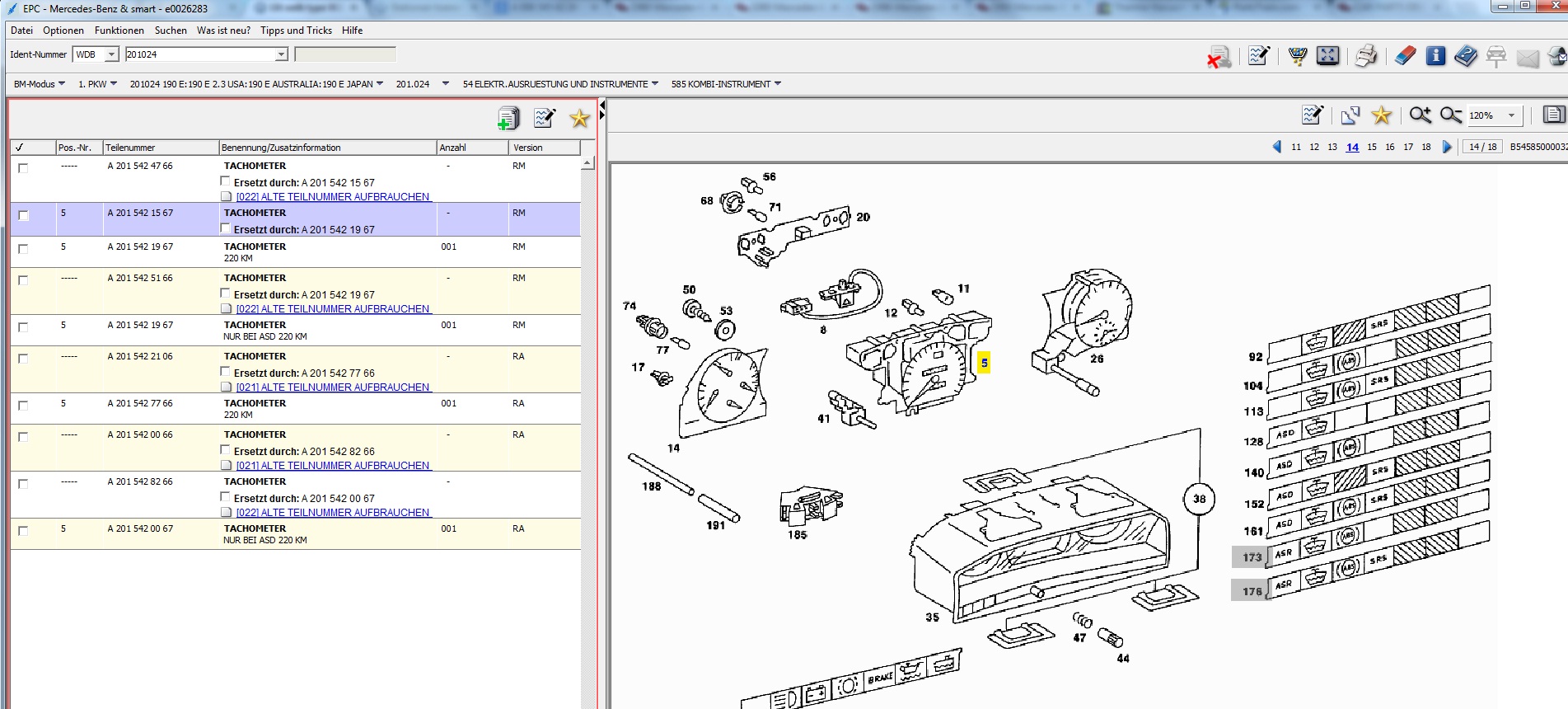Image resolution: width=1568 pixels, height=709 pixels.
Task: Open the [022] link under A 201 542 82 66
Action: pyautogui.click(x=334, y=513)
